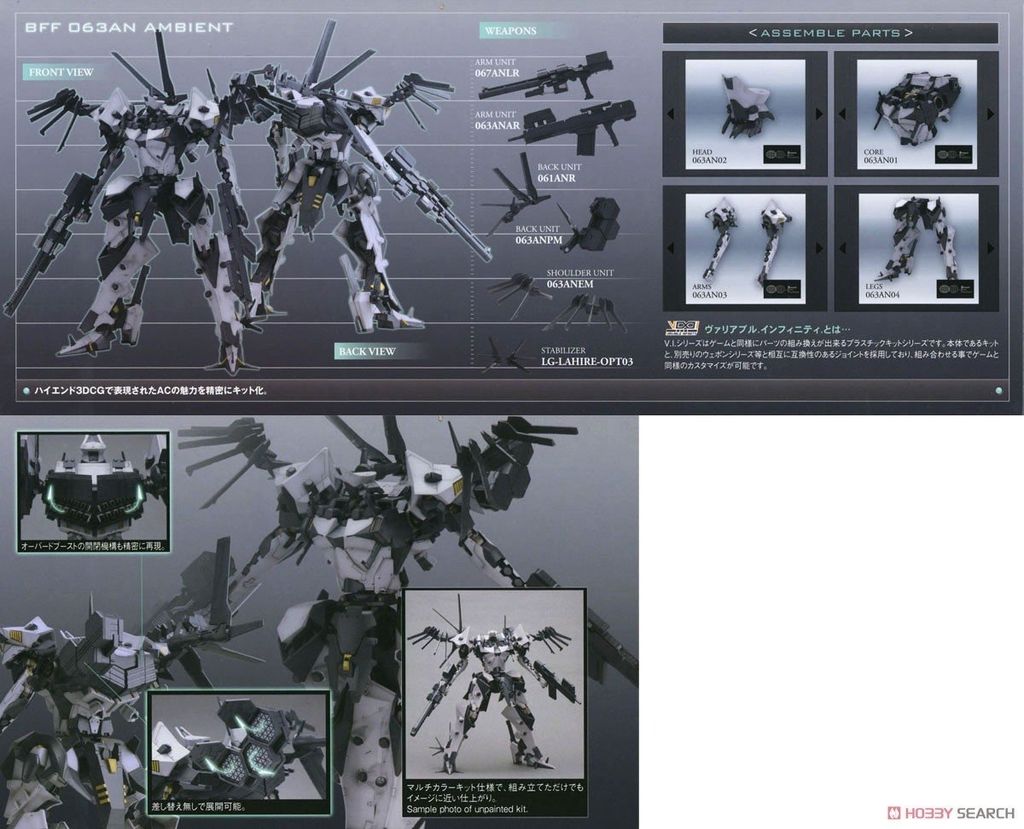Click the dark badge in the HEAD 063AN02 panel
The width and height of the screenshot is (1024, 829).
tap(782, 155)
